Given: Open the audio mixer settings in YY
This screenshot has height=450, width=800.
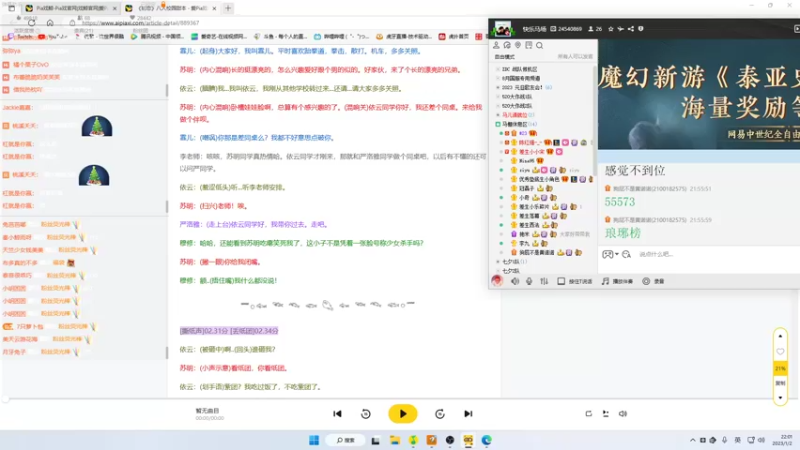Looking at the screenshot, I should 544,281.
